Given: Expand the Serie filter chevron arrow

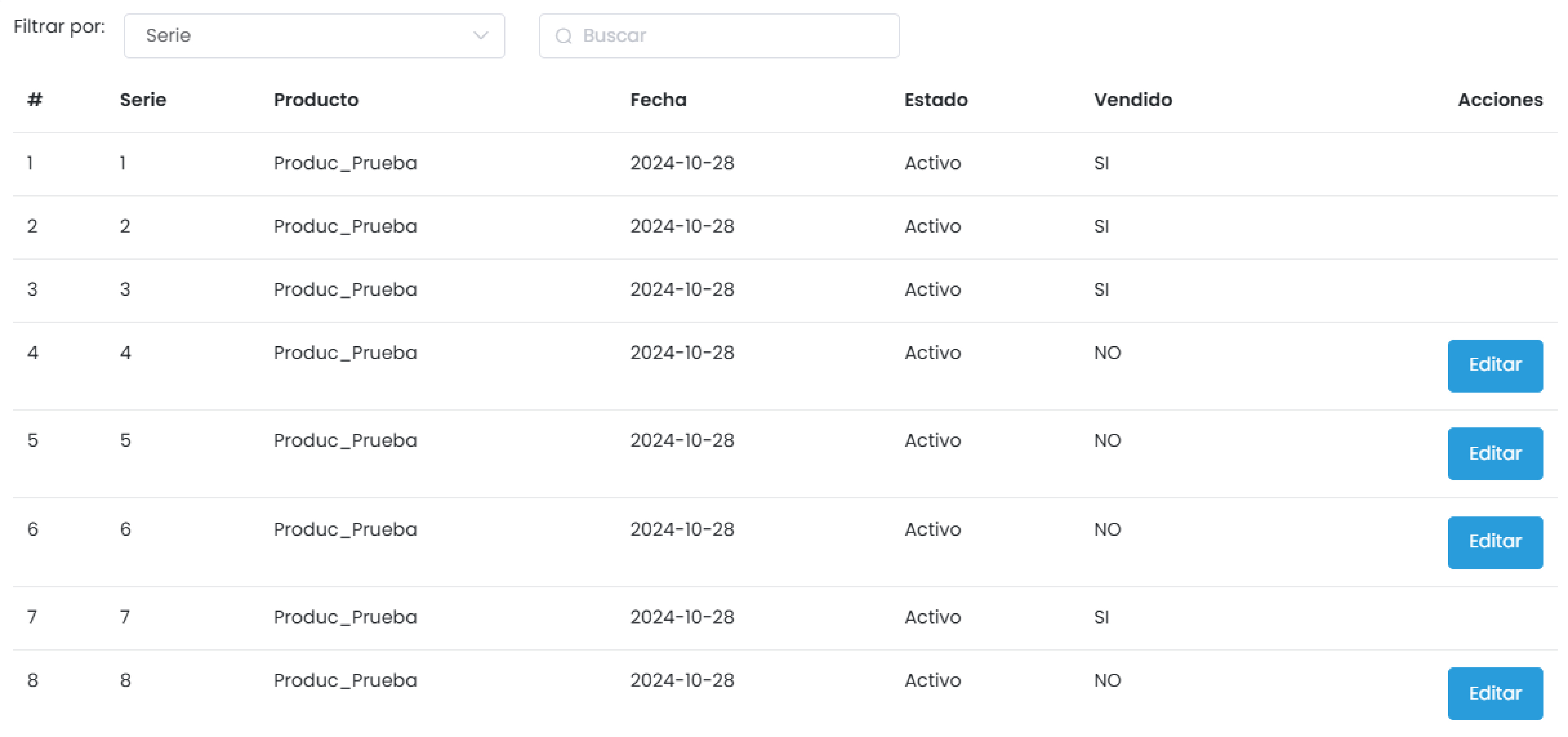Looking at the screenshot, I should (480, 35).
